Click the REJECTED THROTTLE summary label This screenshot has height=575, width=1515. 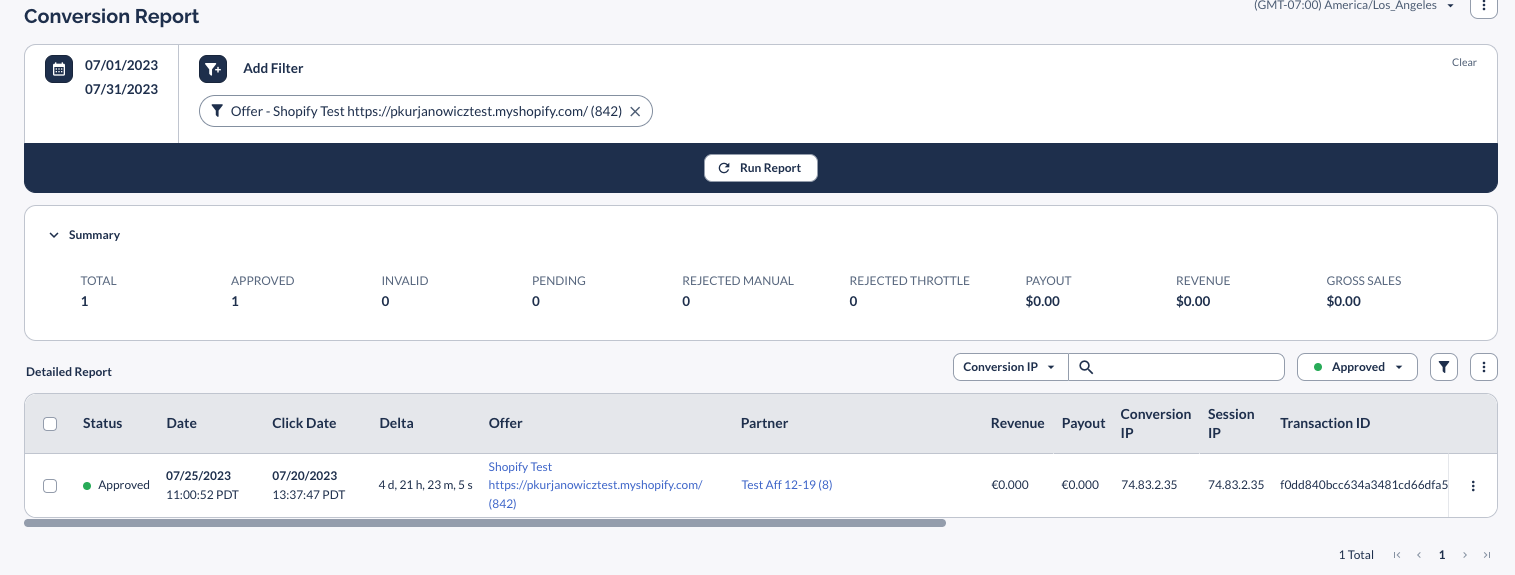click(x=910, y=281)
